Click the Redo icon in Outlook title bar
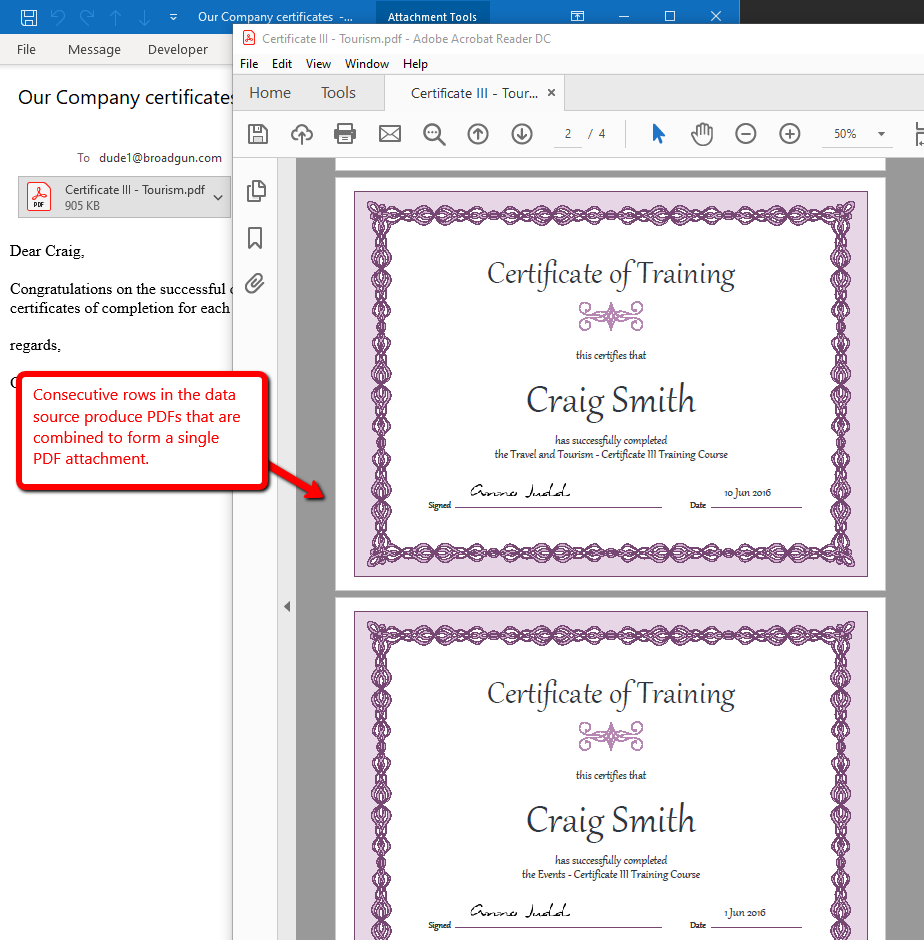The height and width of the screenshot is (940, 924). click(87, 17)
